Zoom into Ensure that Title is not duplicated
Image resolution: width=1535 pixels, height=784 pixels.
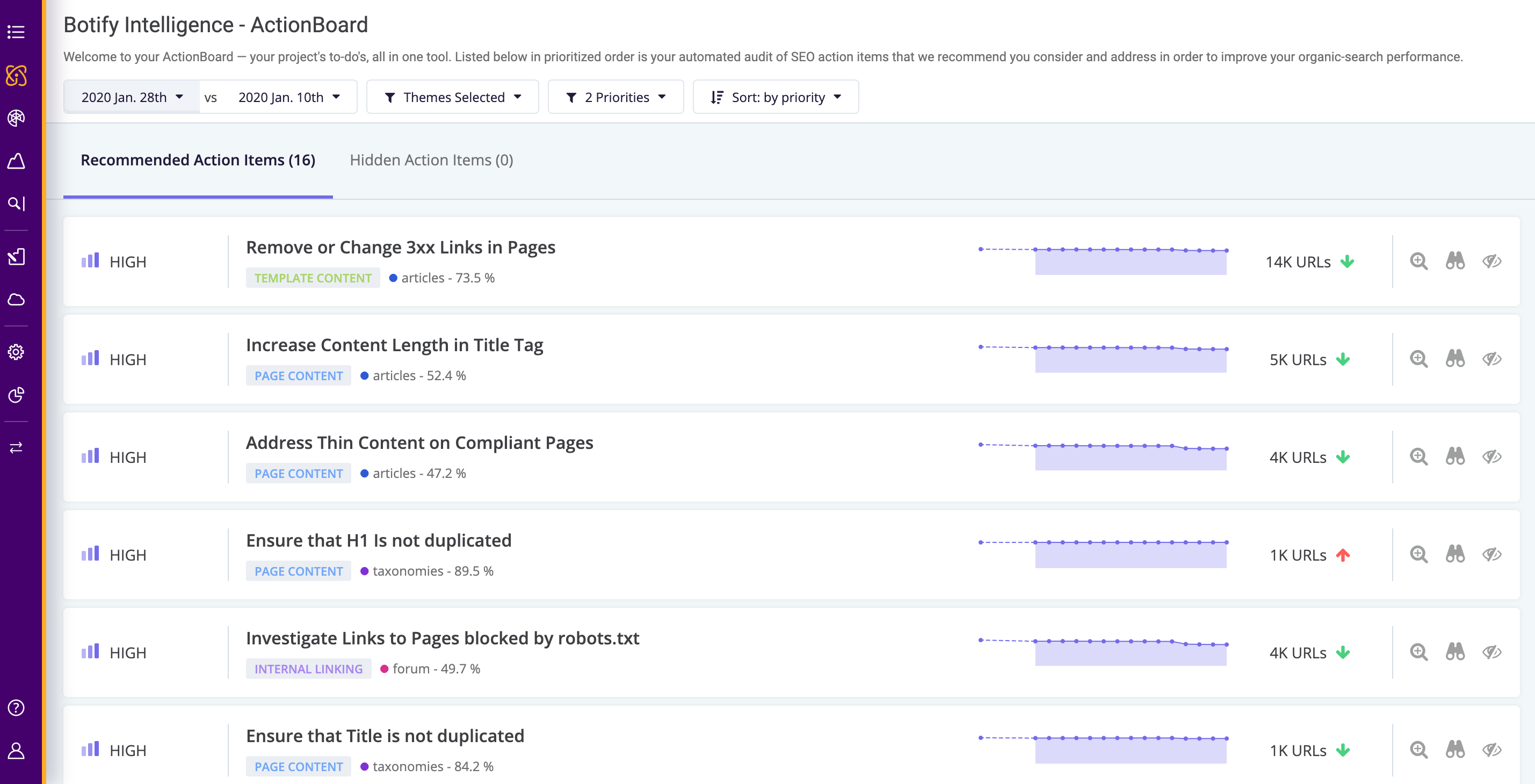coord(1419,750)
